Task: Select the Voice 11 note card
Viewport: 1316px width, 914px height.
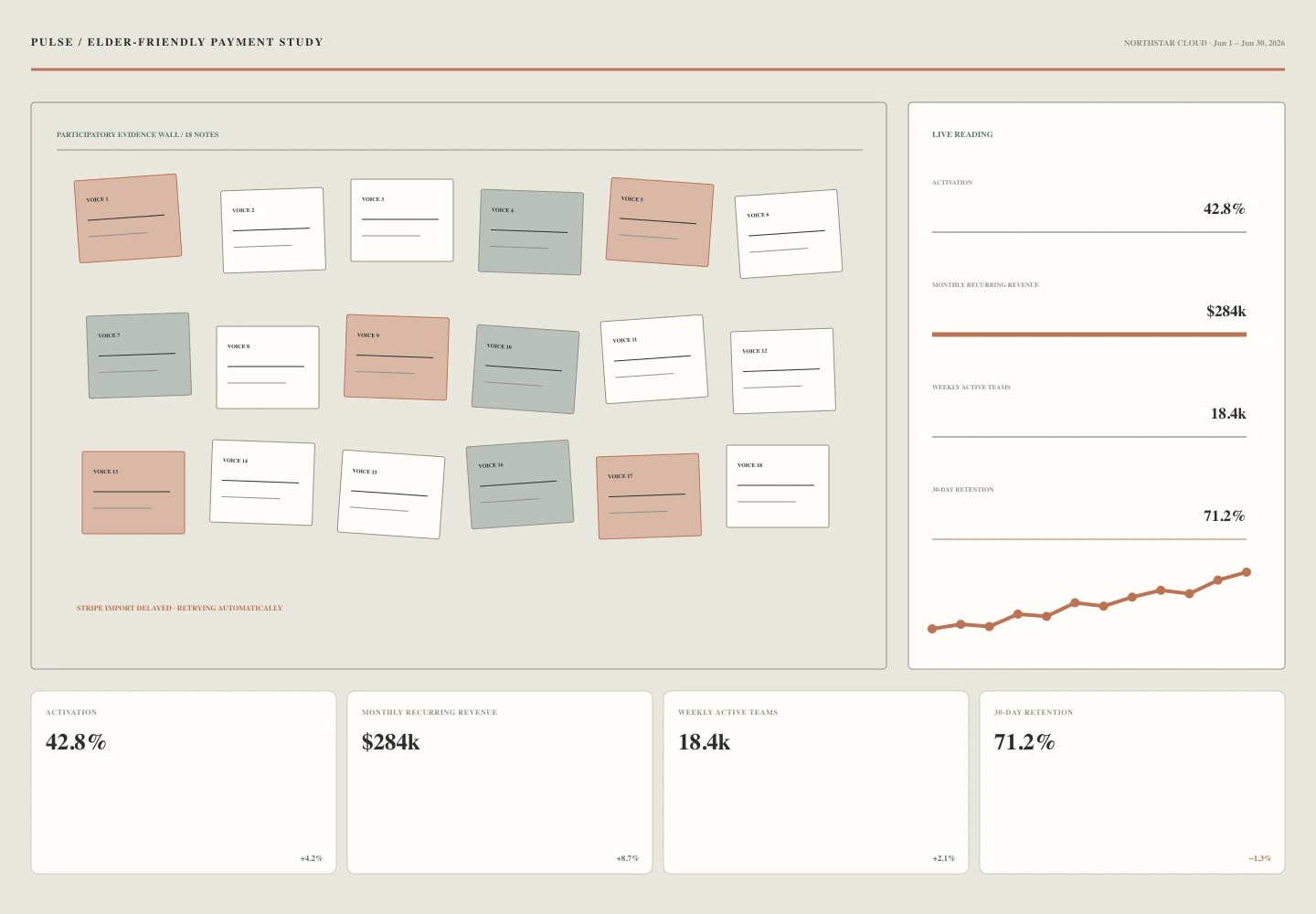Action: coord(654,359)
